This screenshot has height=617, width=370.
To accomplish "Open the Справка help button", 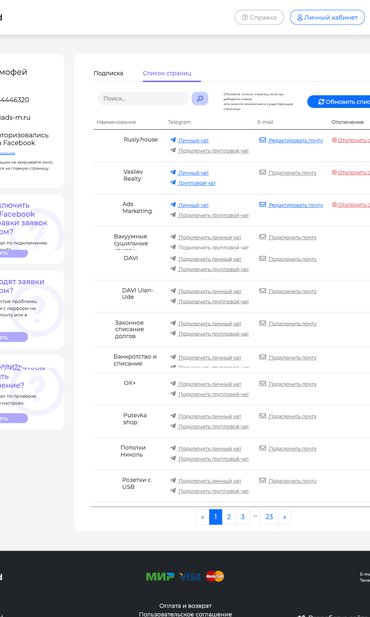I will click(x=259, y=17).
